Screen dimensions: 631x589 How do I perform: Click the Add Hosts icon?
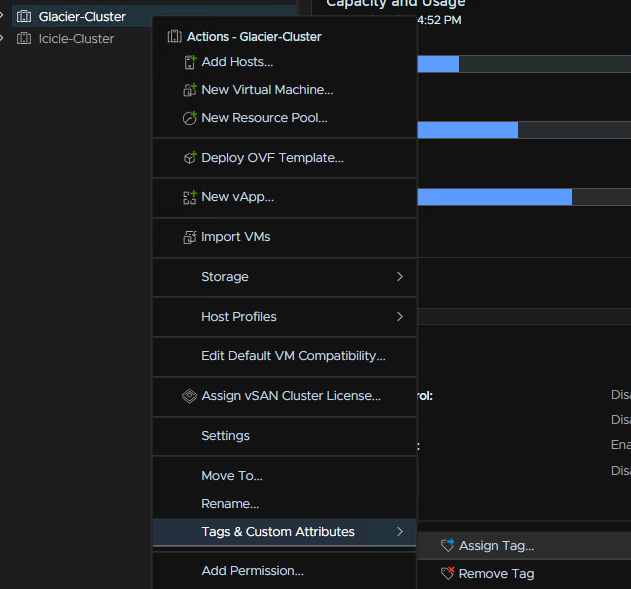[190, 62]
